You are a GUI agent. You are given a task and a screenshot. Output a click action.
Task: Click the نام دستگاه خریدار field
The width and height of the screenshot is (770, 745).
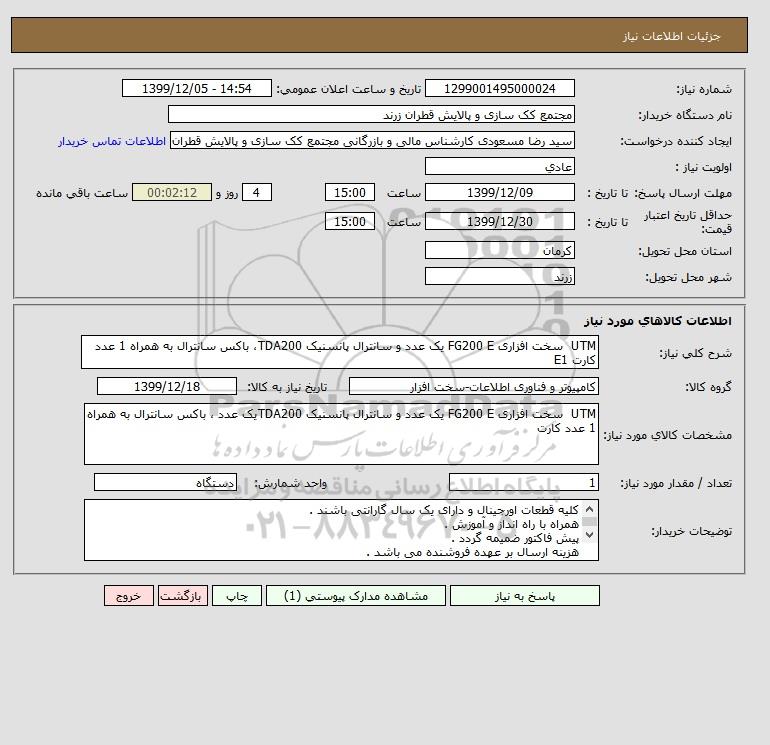[x=371, y=114]
